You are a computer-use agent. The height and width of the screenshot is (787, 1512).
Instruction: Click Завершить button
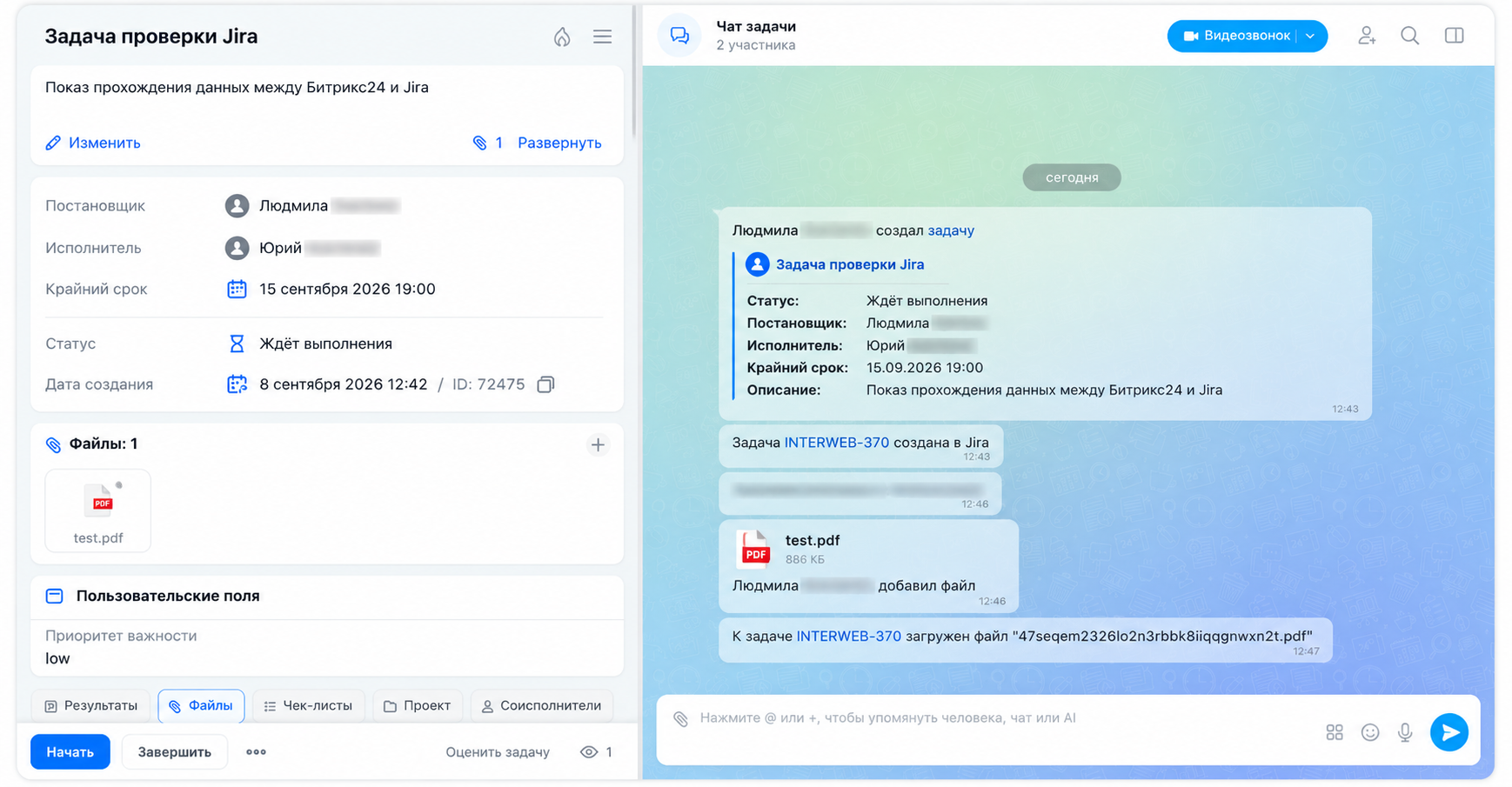point(174,752)
